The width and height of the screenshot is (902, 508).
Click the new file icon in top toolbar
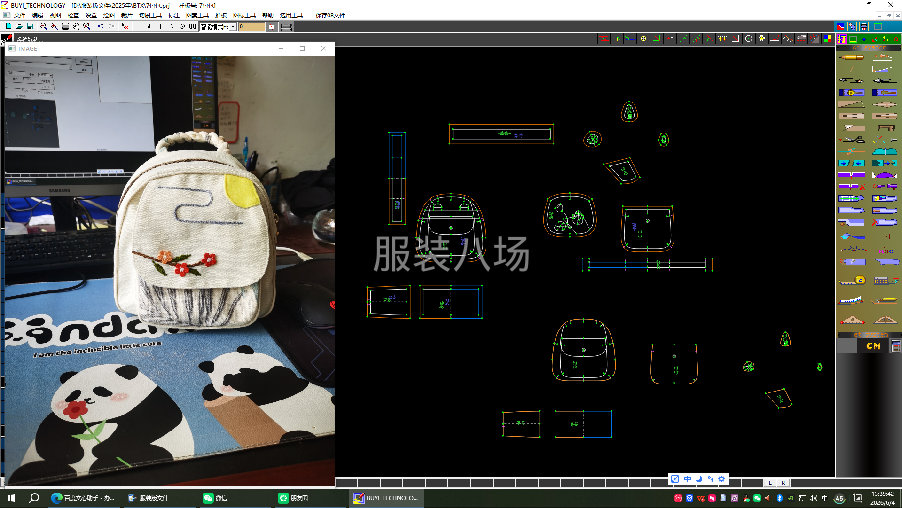(9, 26)
